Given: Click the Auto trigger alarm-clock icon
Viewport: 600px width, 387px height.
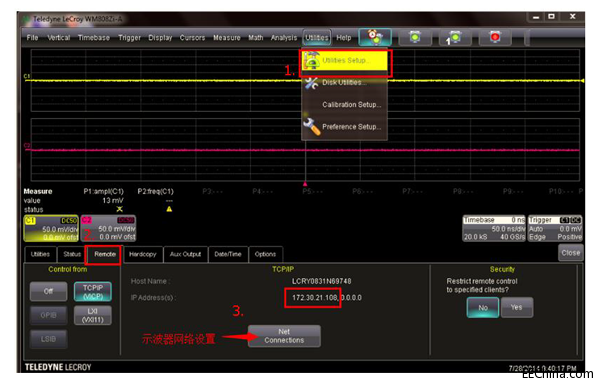Looking at the screenshot, I should coord(375,37).
